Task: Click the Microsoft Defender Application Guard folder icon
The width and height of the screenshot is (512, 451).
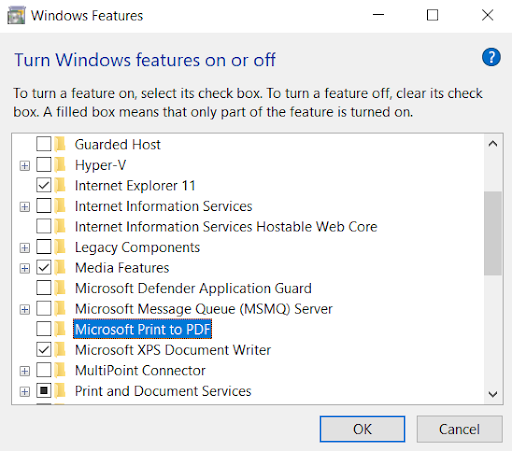Action: (x=60, y=288)
